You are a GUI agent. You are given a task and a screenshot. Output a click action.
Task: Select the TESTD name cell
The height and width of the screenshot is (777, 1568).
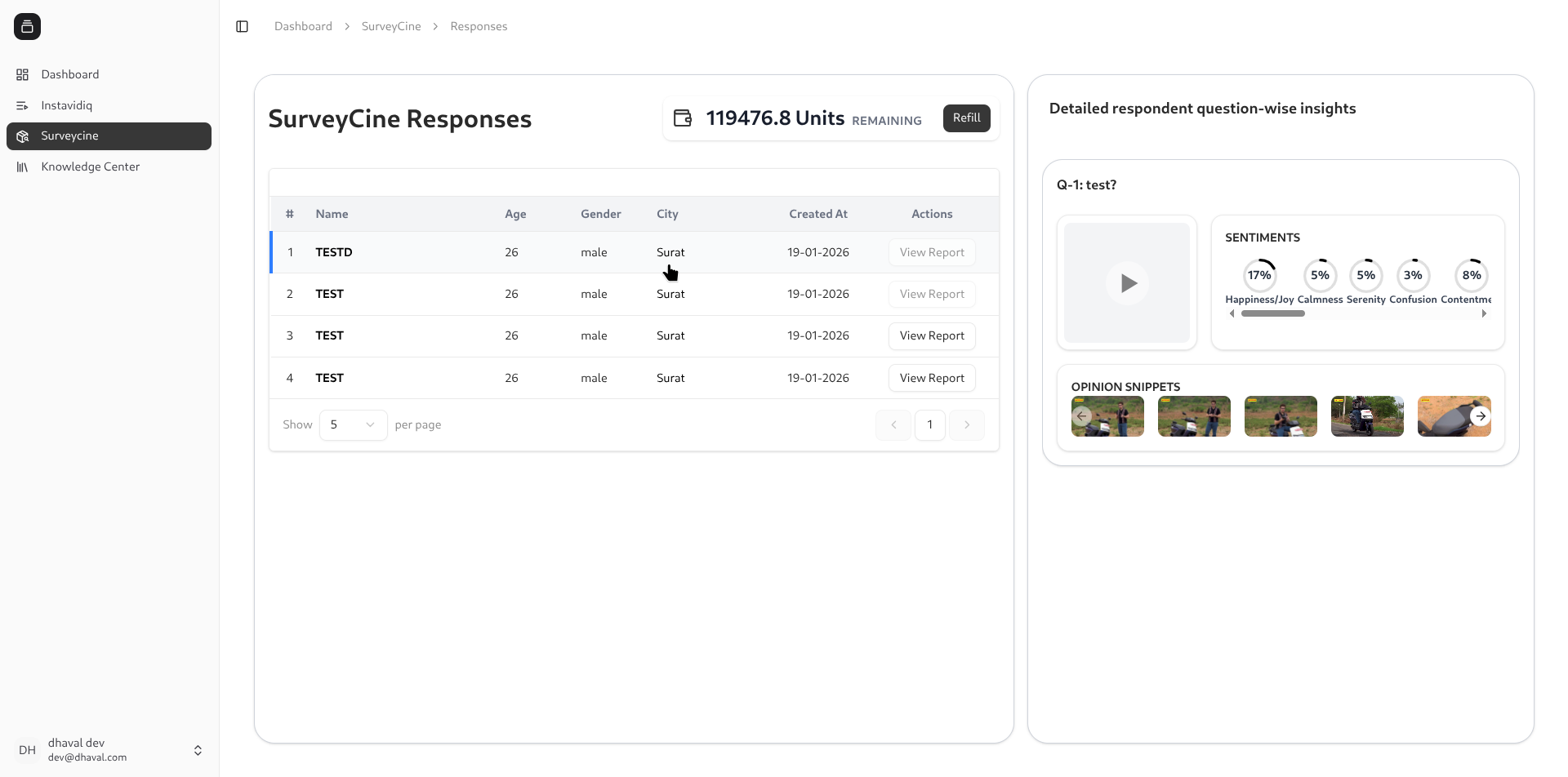[x=334, y=252]
